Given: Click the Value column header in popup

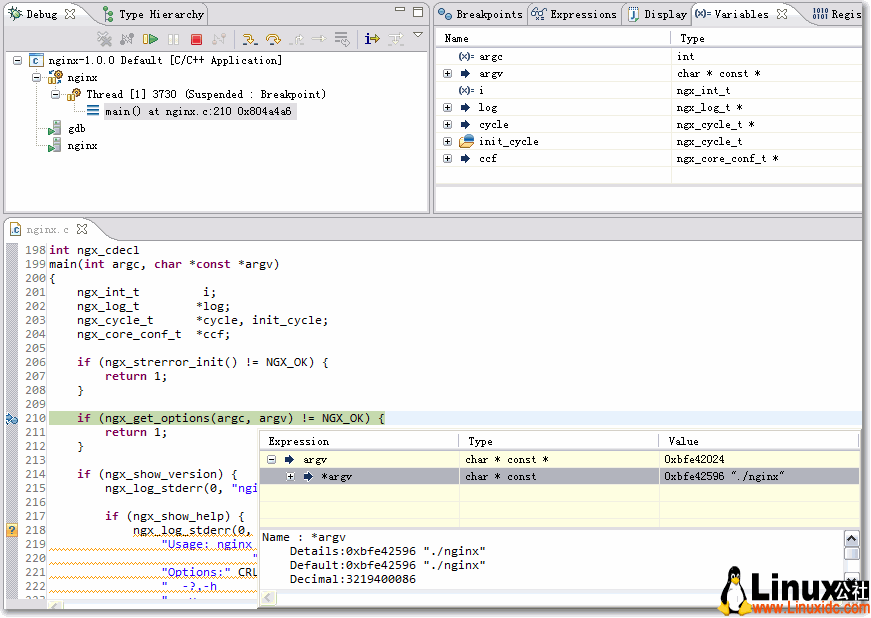Looking at the screenshot, I should (x=683, y=441).
